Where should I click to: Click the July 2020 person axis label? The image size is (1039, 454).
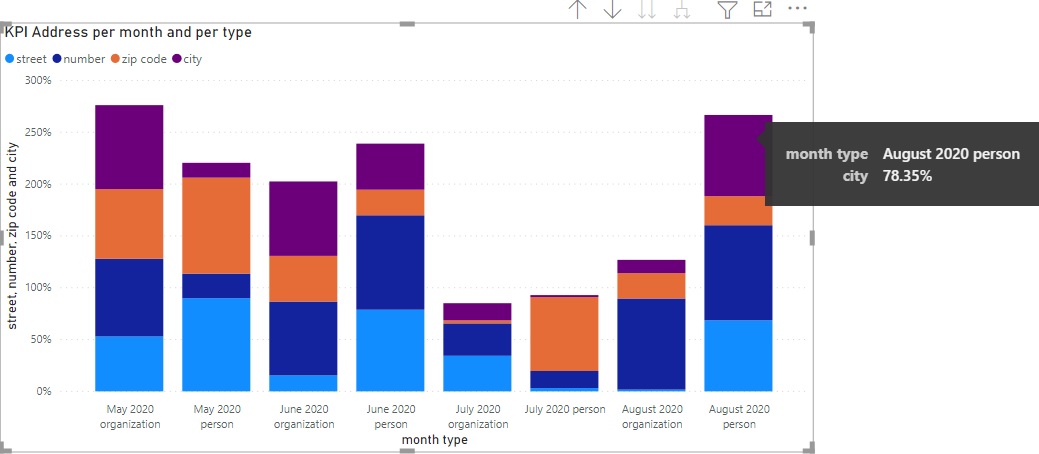click(565, 410)
